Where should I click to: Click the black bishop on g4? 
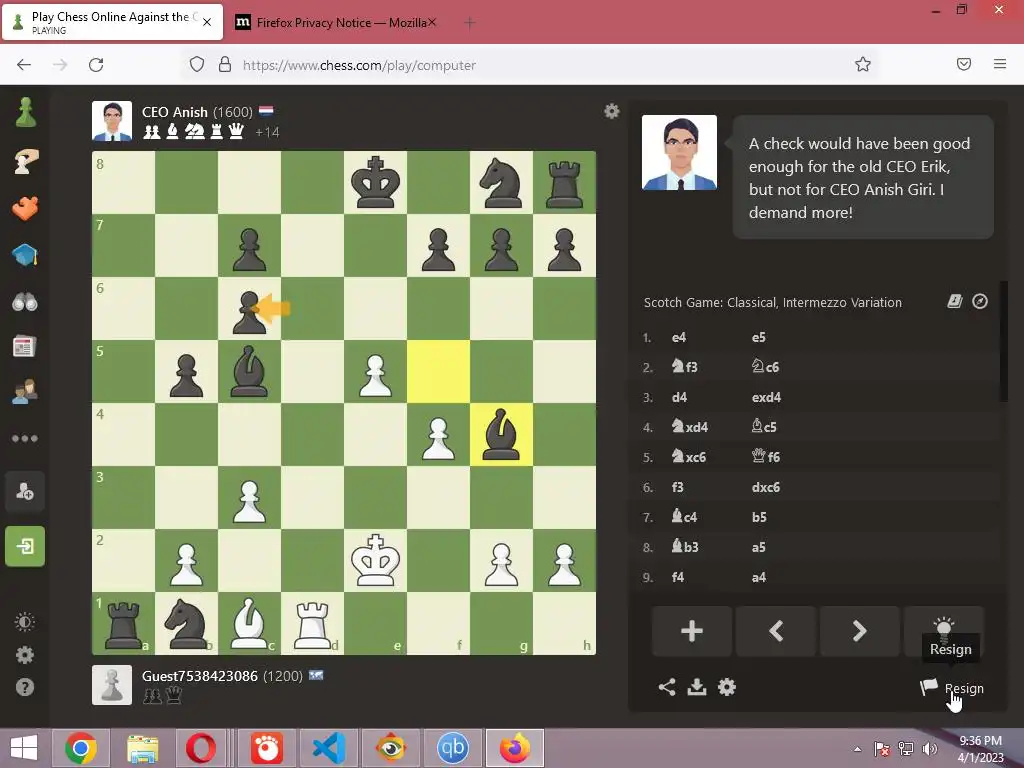501,434
